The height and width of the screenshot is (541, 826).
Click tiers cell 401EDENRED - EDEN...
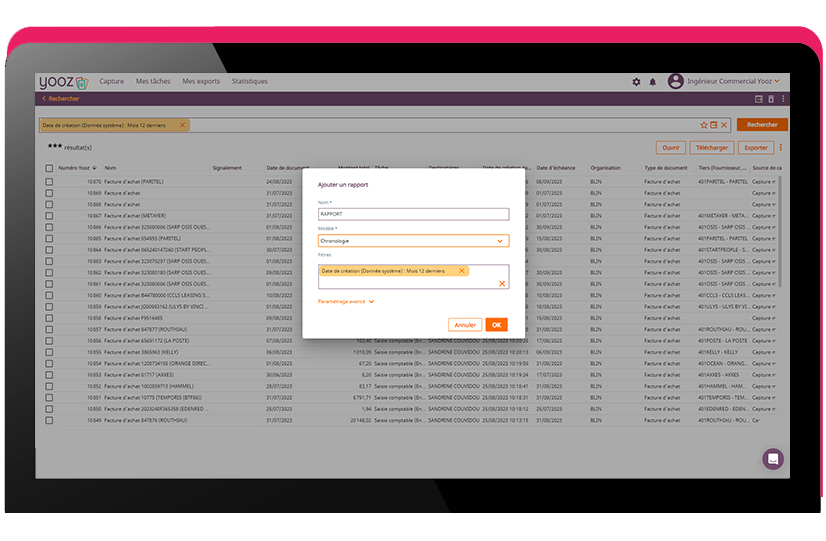pyautogui.click(x=723, y=409)
